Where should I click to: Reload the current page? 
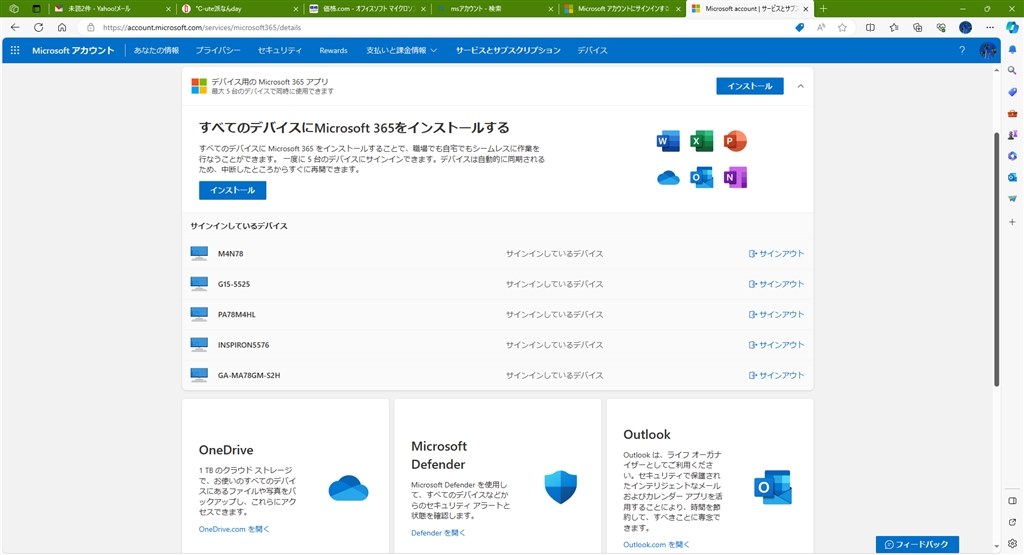pos(39,27)
